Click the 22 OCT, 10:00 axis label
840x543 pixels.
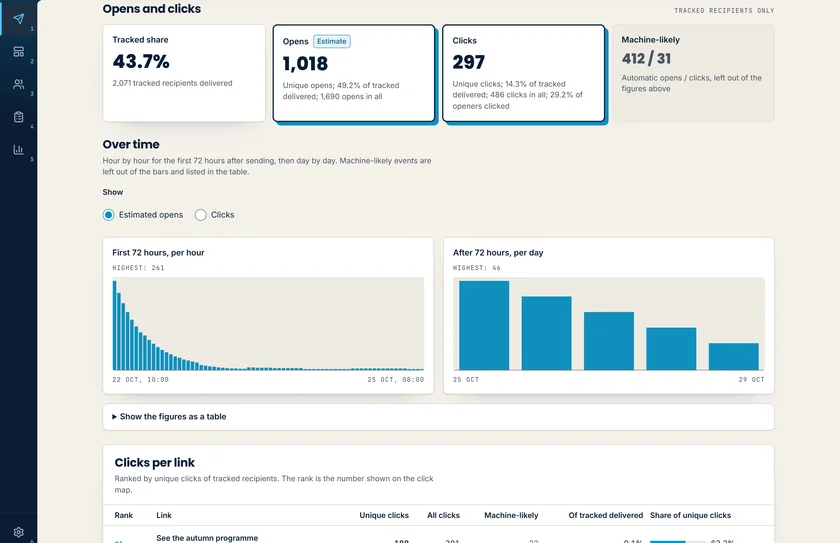click(140, 380)
